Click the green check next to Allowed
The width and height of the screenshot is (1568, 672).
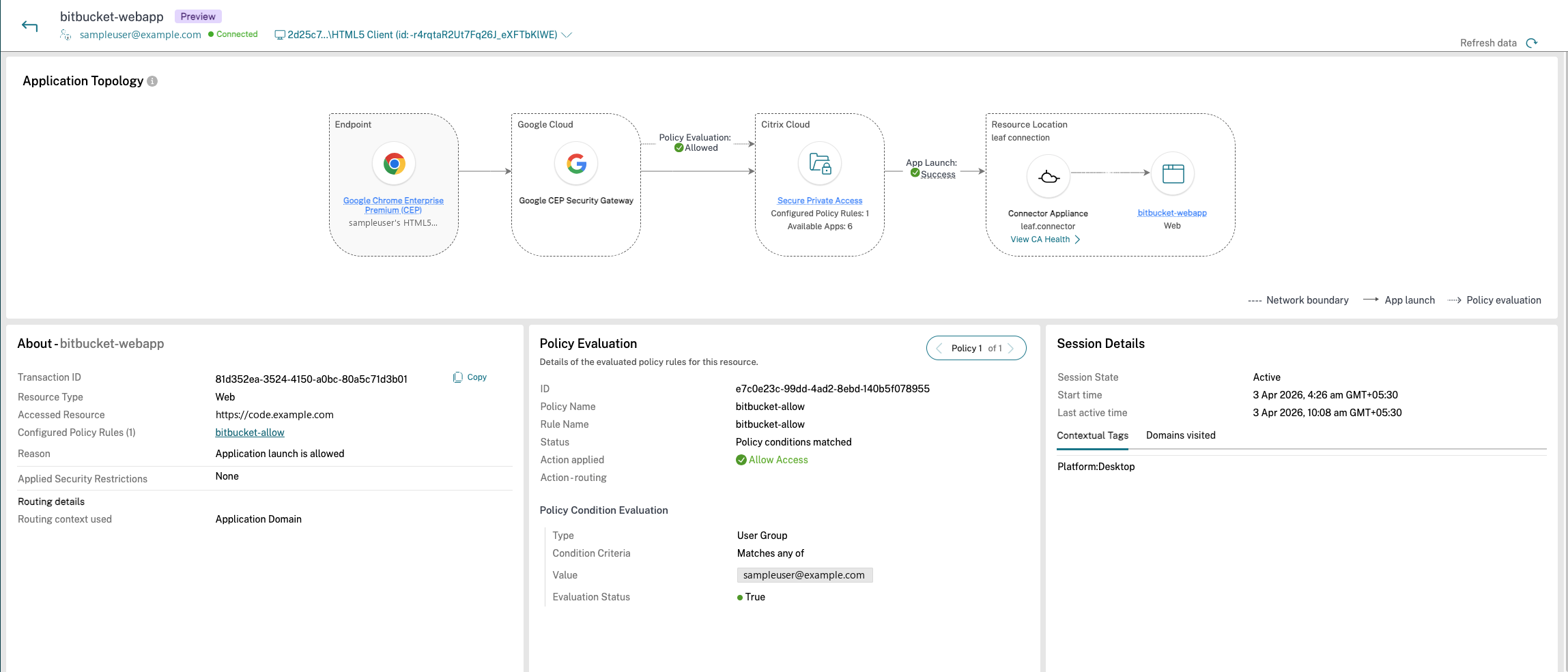click(x=679, y=148)
